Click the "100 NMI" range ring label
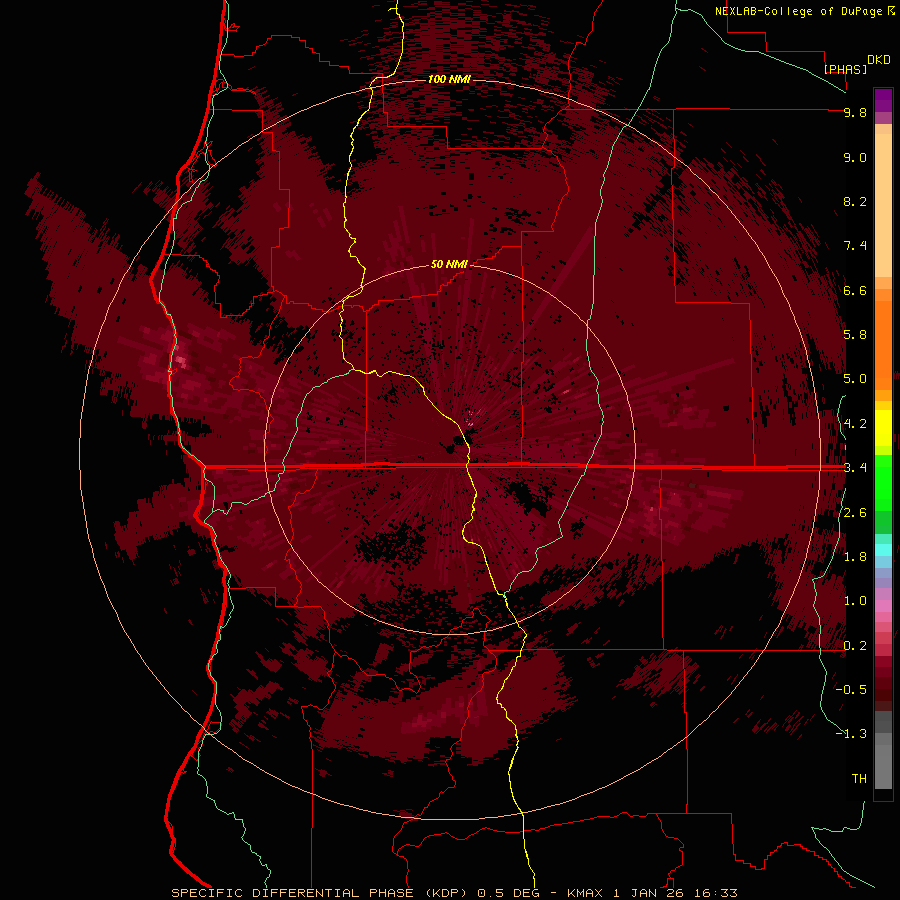900x900 pixels. [x=449, y=79]
